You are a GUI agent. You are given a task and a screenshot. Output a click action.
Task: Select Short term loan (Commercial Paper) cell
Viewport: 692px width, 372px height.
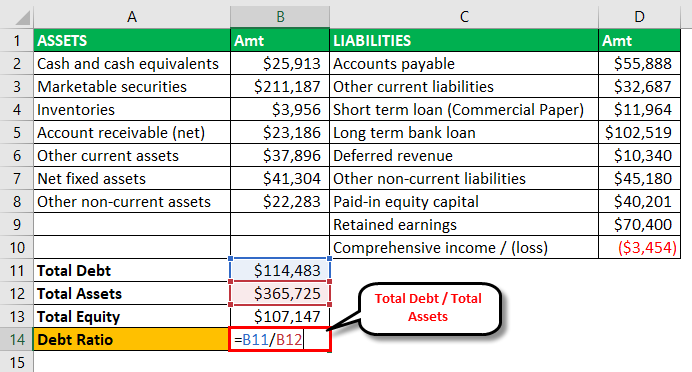click(x=464, y=109)
